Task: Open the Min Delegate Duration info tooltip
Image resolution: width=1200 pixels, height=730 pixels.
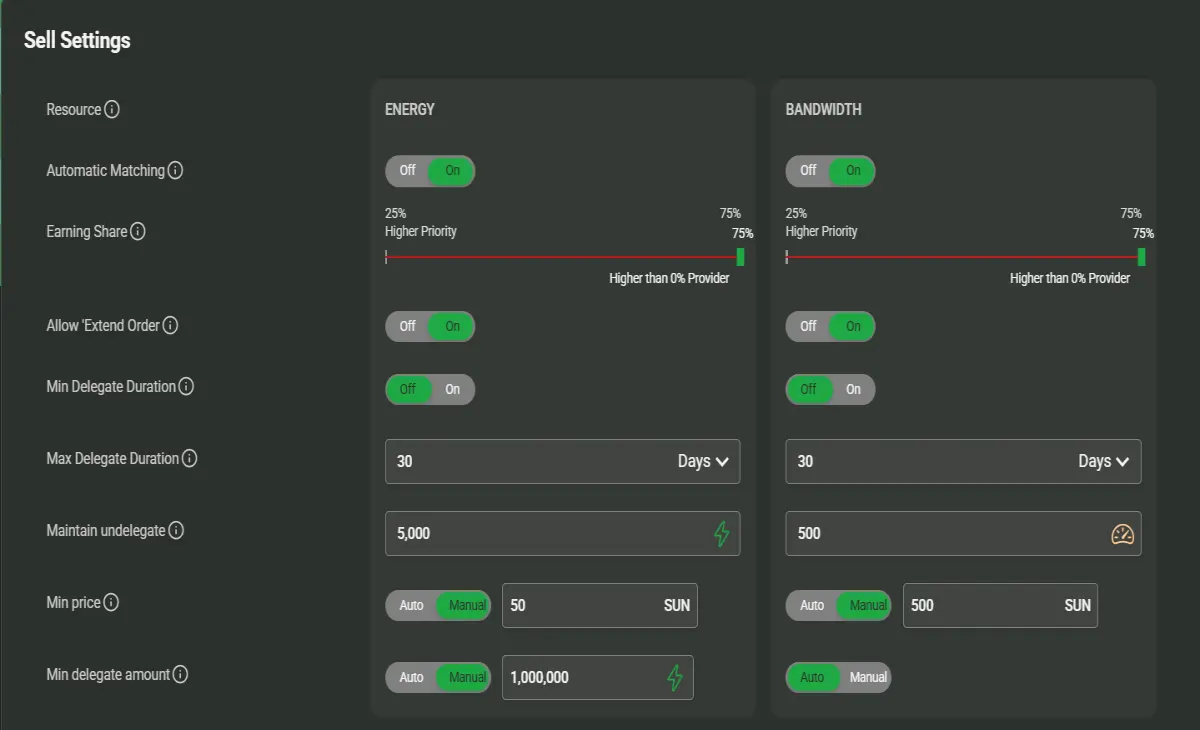Action: (x=186, y=386)
